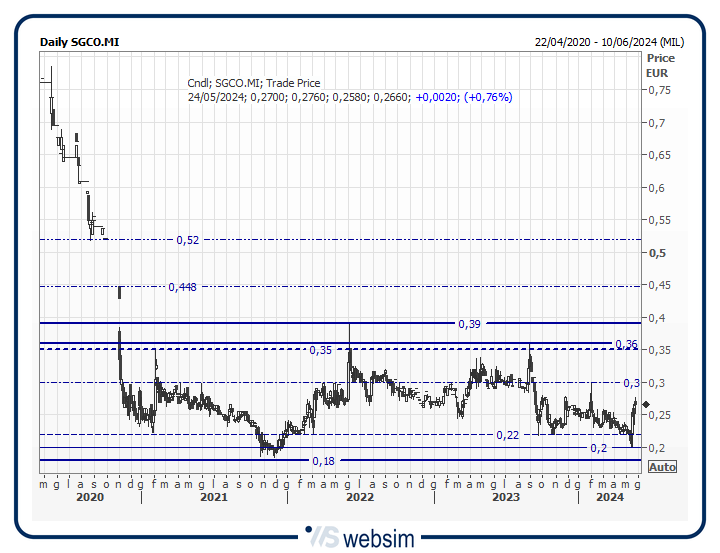Click the 0,22 support level label
The height and width of the screenshot is (553, 720).
(508, 435)
